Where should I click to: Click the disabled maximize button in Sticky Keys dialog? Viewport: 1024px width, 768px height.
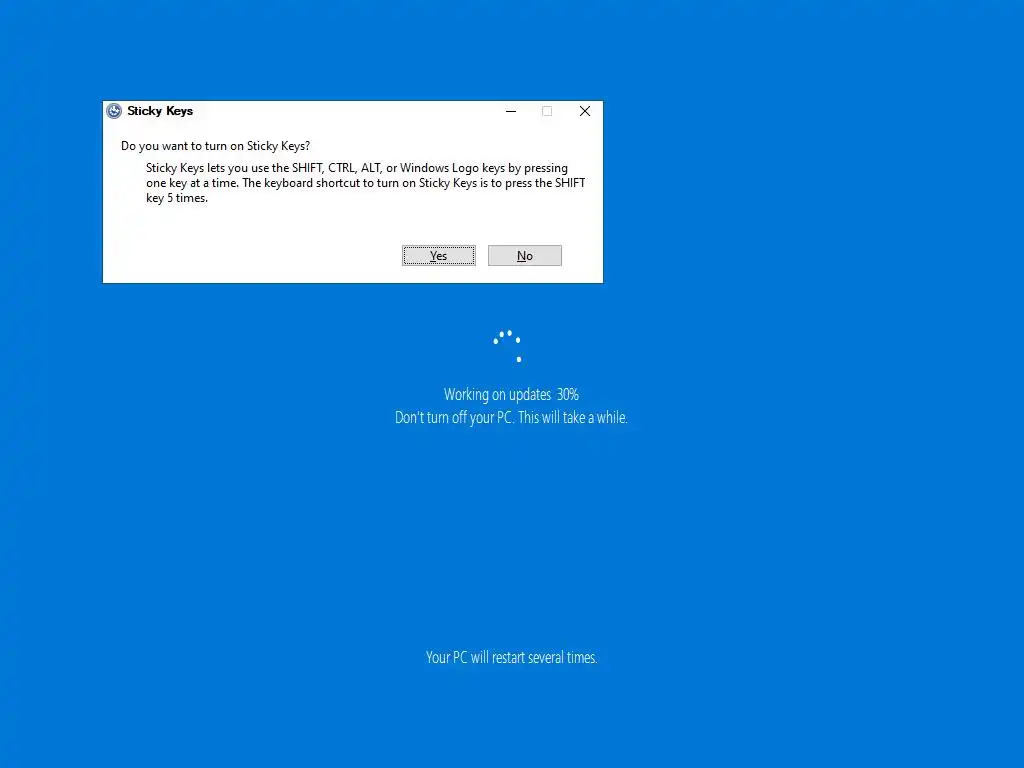(x=547, y=111)
